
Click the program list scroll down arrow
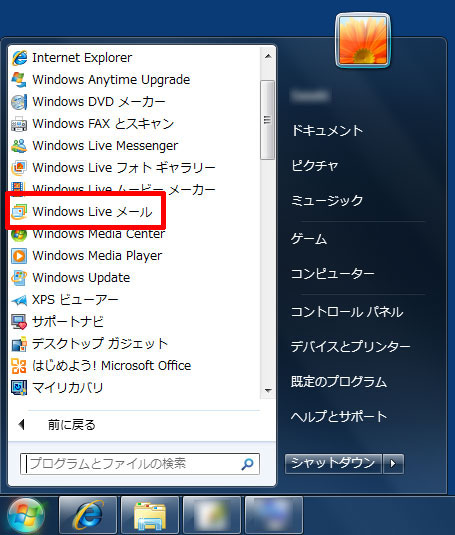[x=268, y=390]
